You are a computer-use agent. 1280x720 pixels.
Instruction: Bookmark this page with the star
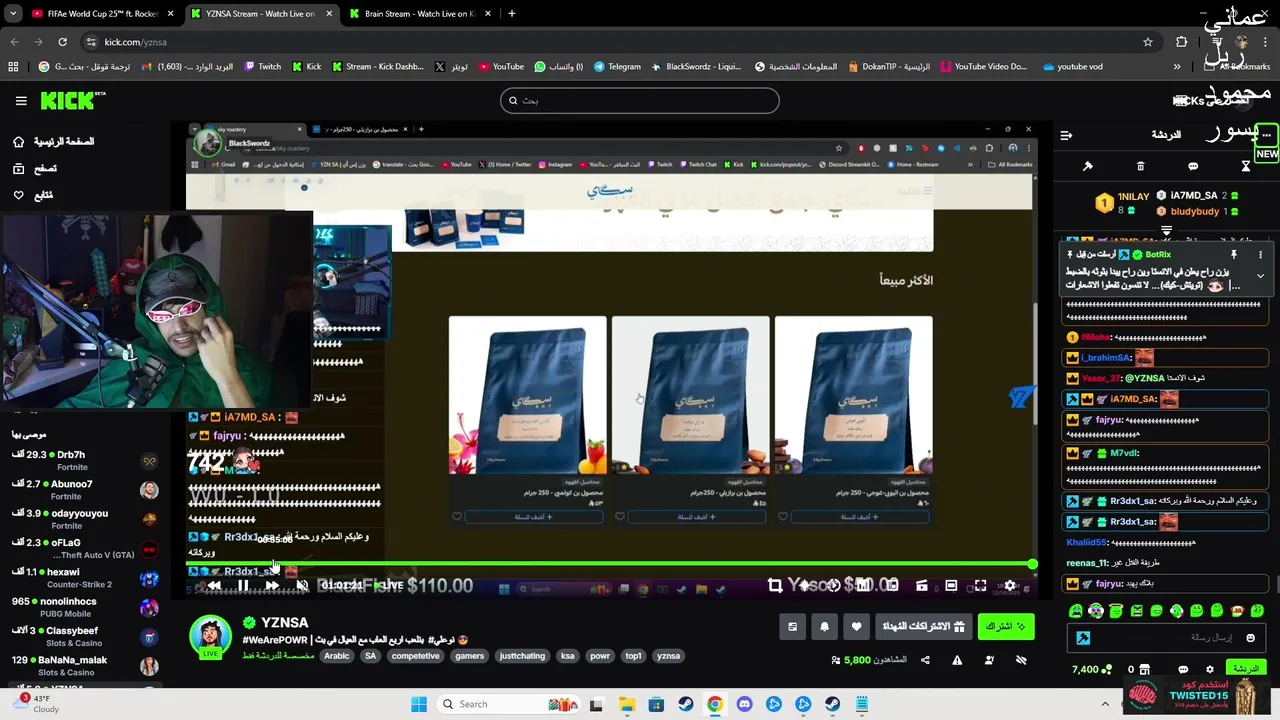tap(1148, 42)
